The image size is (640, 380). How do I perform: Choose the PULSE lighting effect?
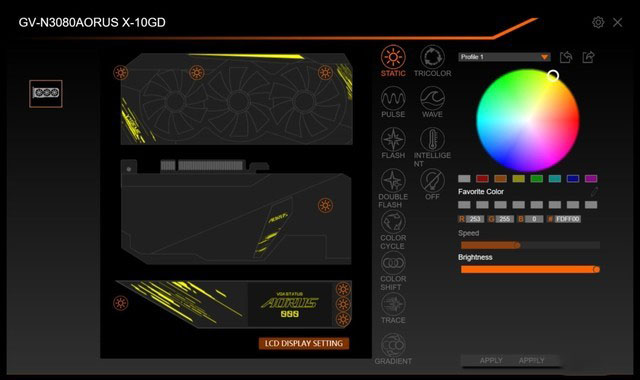tap(393, 102)
